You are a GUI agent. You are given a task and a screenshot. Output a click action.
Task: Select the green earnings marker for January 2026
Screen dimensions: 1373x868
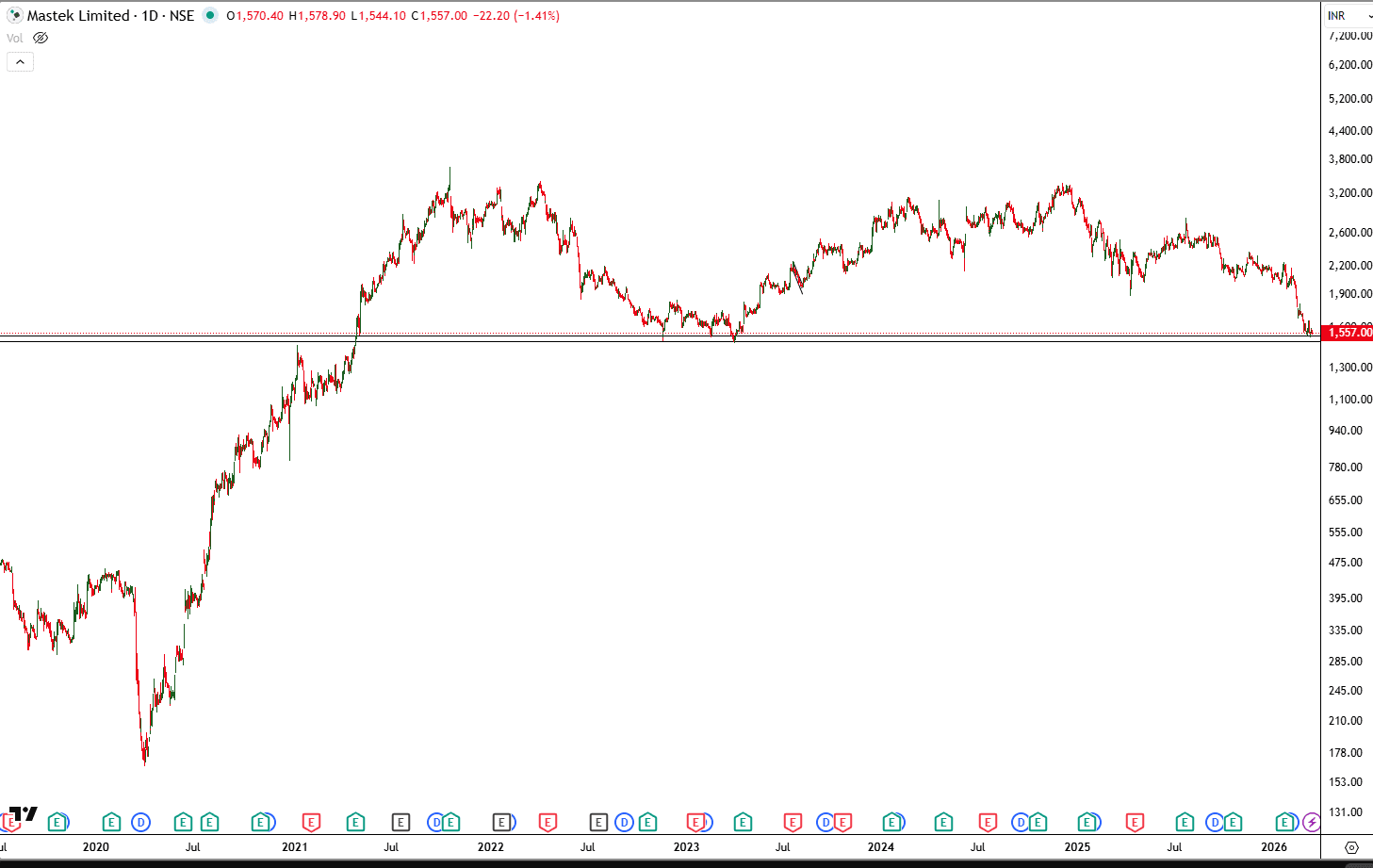coord(1284,823)
